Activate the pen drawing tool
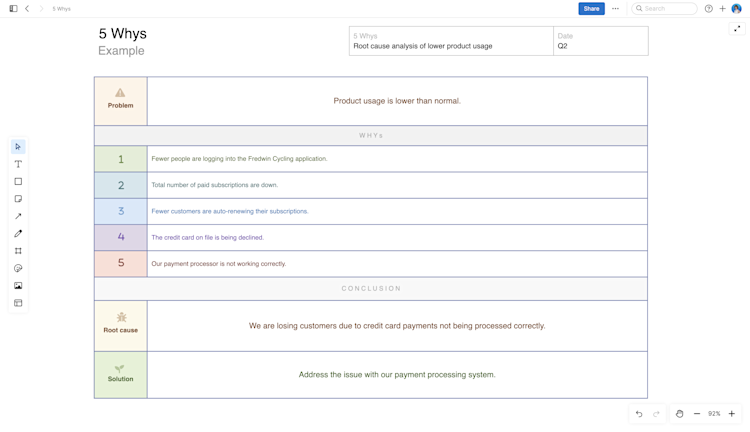750x432 pixels. [18, 233]
